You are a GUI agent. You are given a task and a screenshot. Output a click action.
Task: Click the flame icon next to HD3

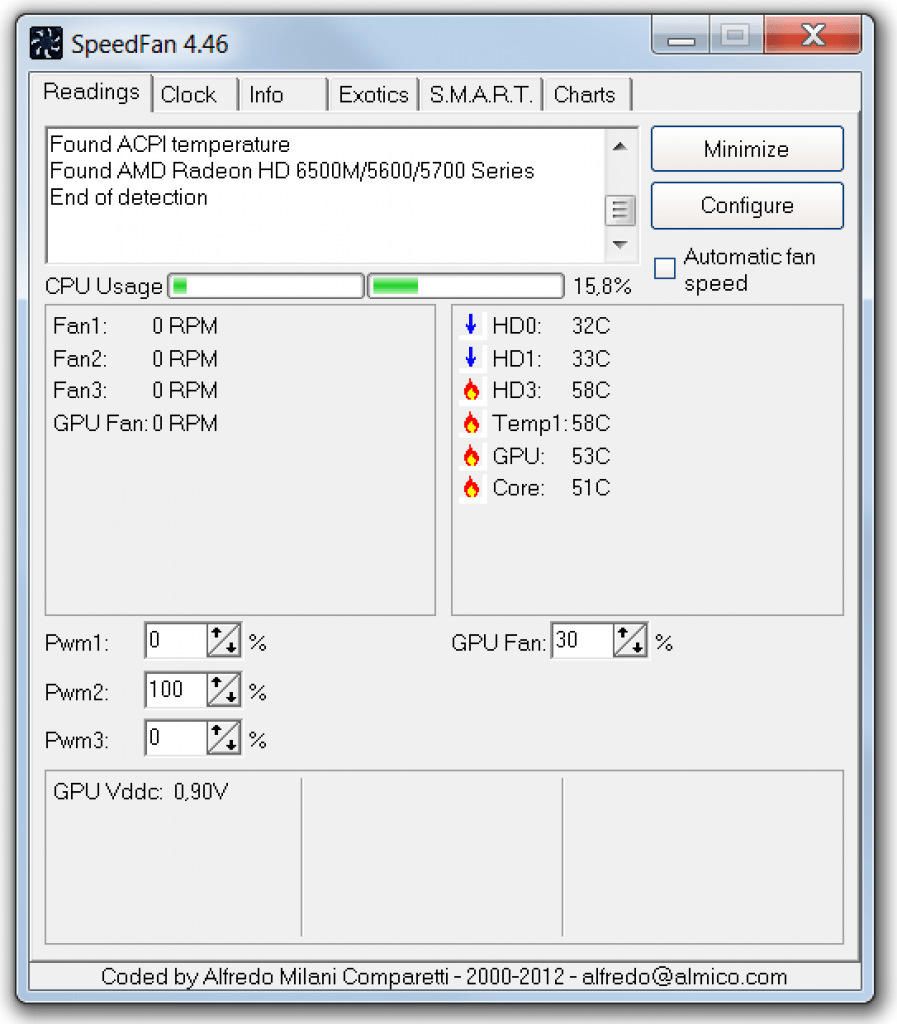(x=471, y=391)
